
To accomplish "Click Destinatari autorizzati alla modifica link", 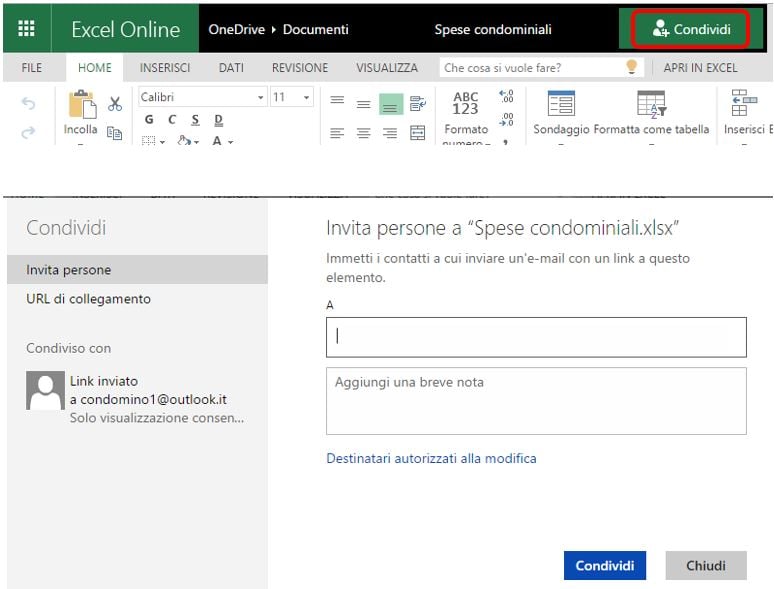I will 431,458.
